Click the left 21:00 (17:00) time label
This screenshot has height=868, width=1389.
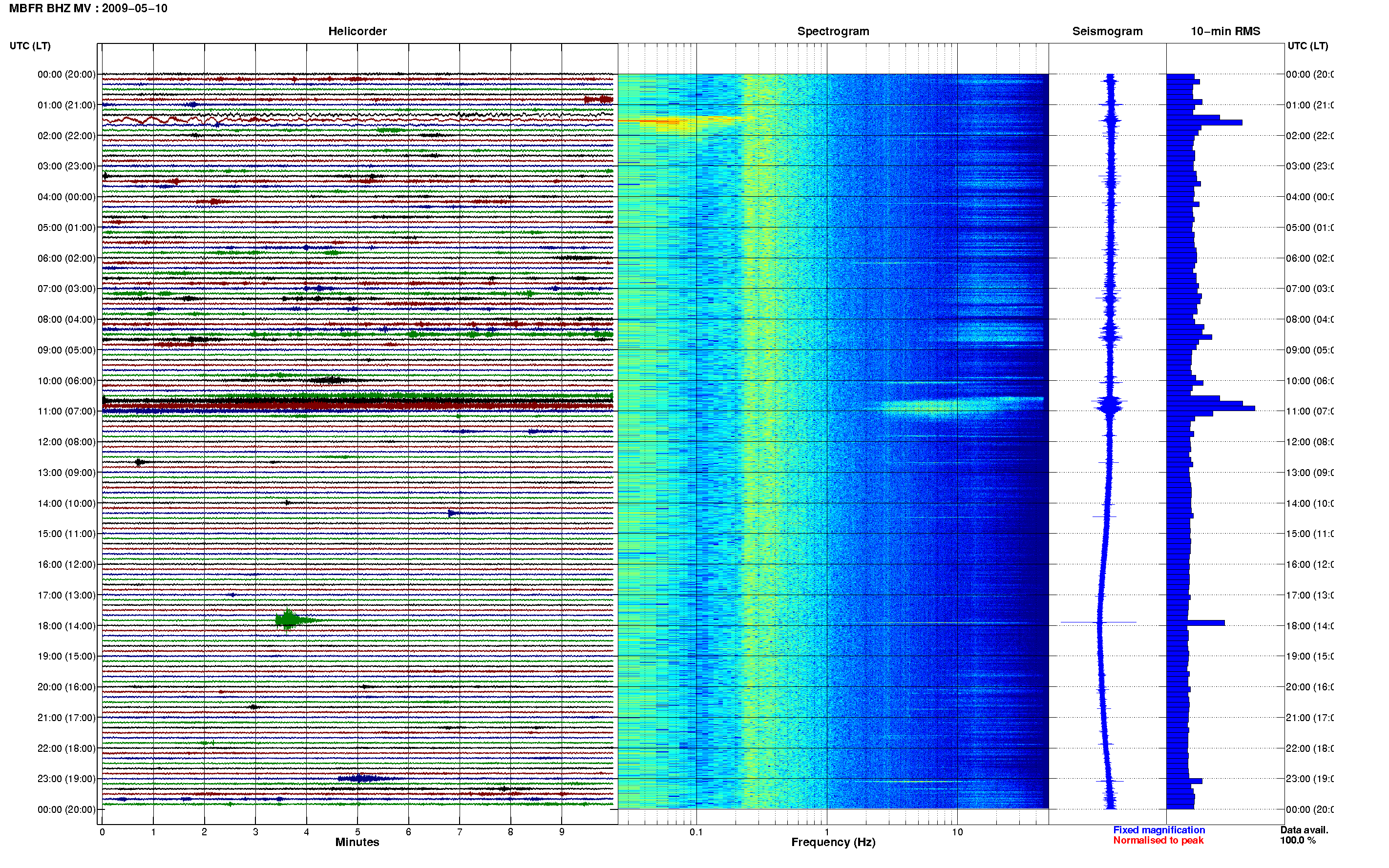[66, 718]
